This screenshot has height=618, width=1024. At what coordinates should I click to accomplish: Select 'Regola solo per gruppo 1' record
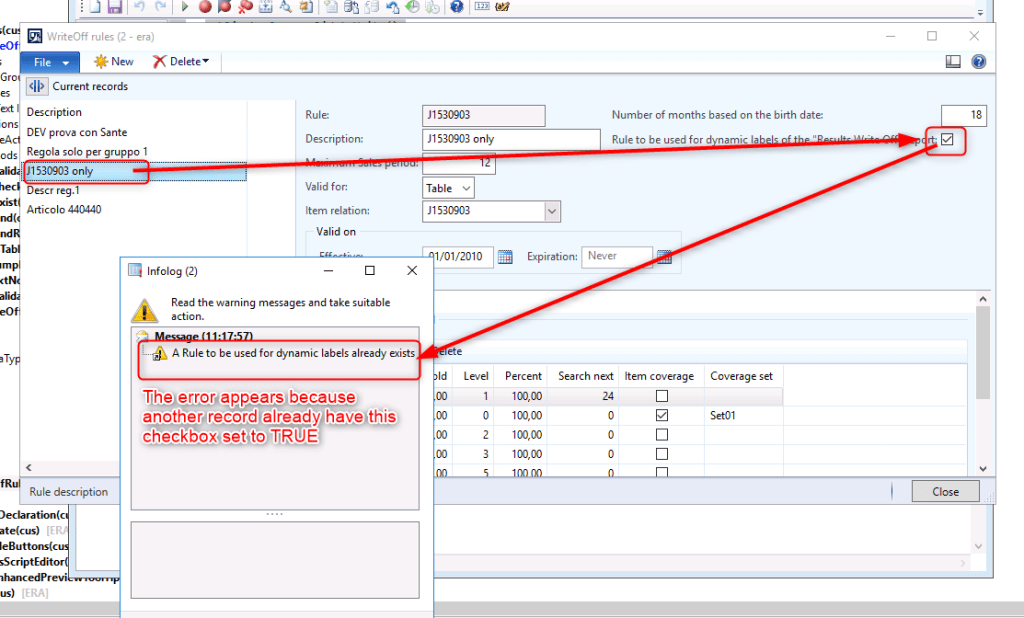[88, 151]
